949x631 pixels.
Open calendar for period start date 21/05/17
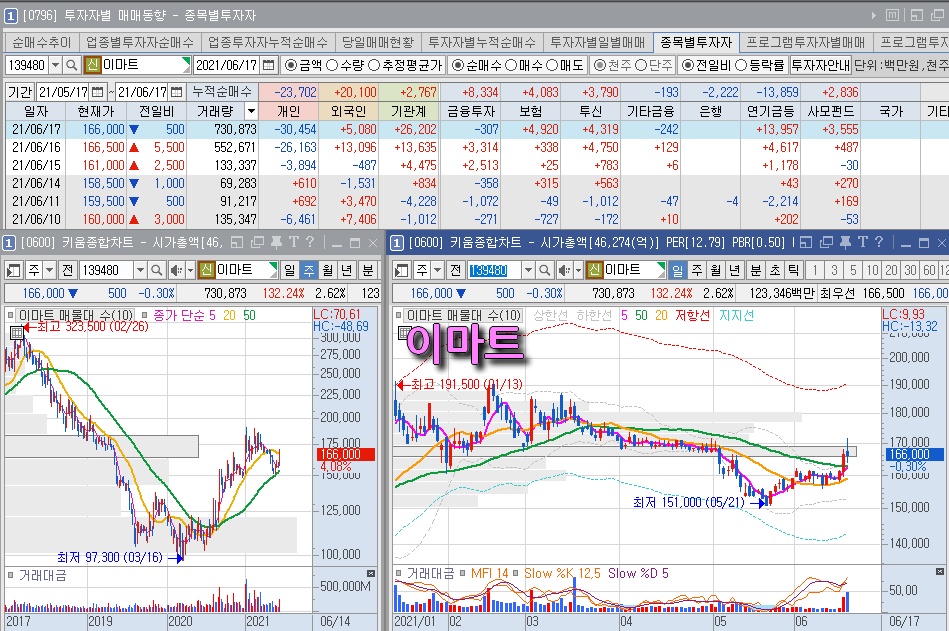click(97, 92)
